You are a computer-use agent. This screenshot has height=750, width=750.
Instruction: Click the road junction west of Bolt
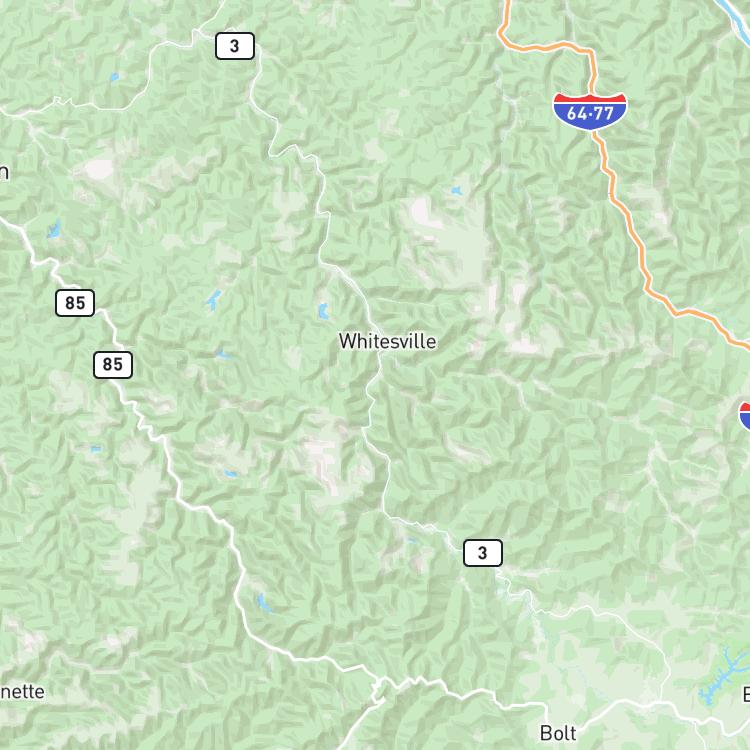tap(380, 681)
